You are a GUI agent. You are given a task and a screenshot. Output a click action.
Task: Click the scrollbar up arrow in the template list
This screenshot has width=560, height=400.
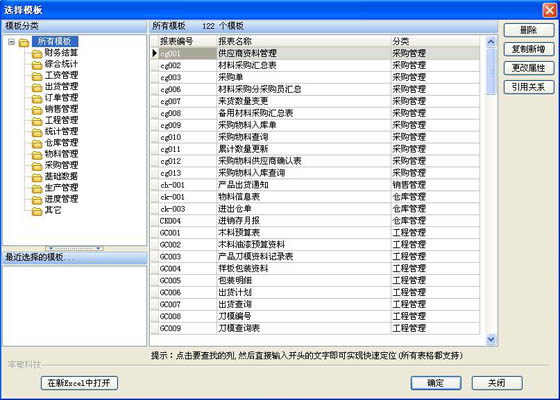coord(491,42)
